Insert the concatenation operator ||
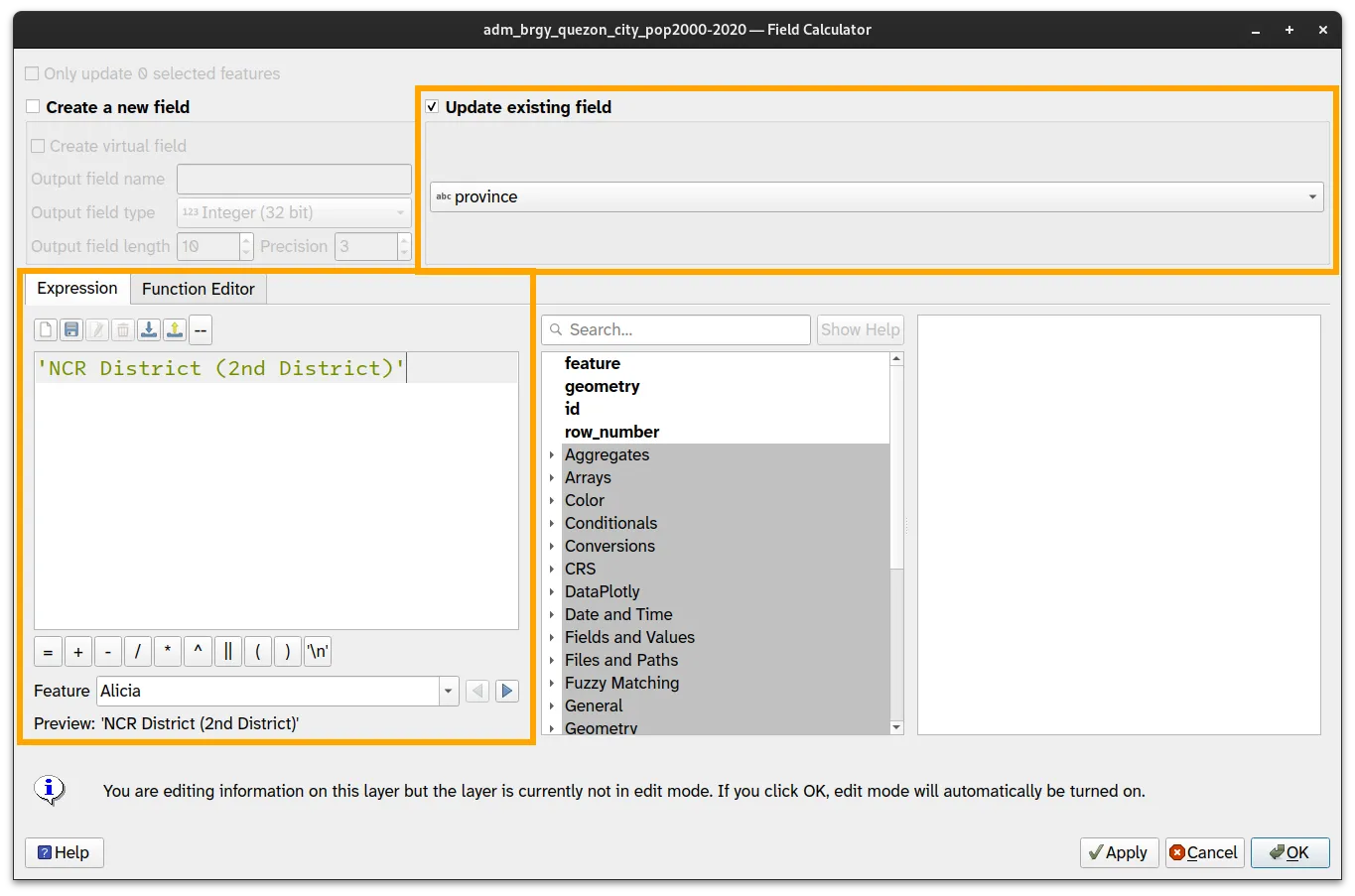The height and width of the screenshot is (896, 1355). tap(227, 651)
